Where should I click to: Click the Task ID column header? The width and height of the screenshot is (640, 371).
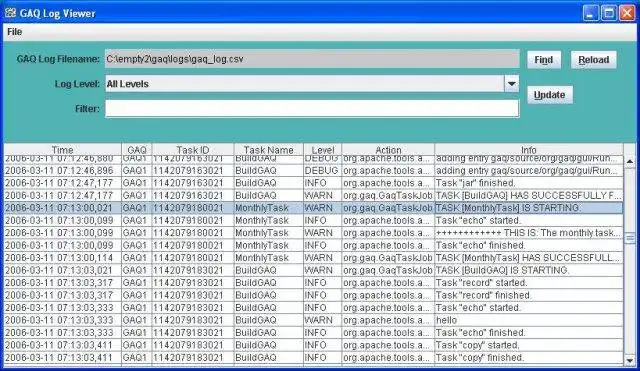coord(193,150)
